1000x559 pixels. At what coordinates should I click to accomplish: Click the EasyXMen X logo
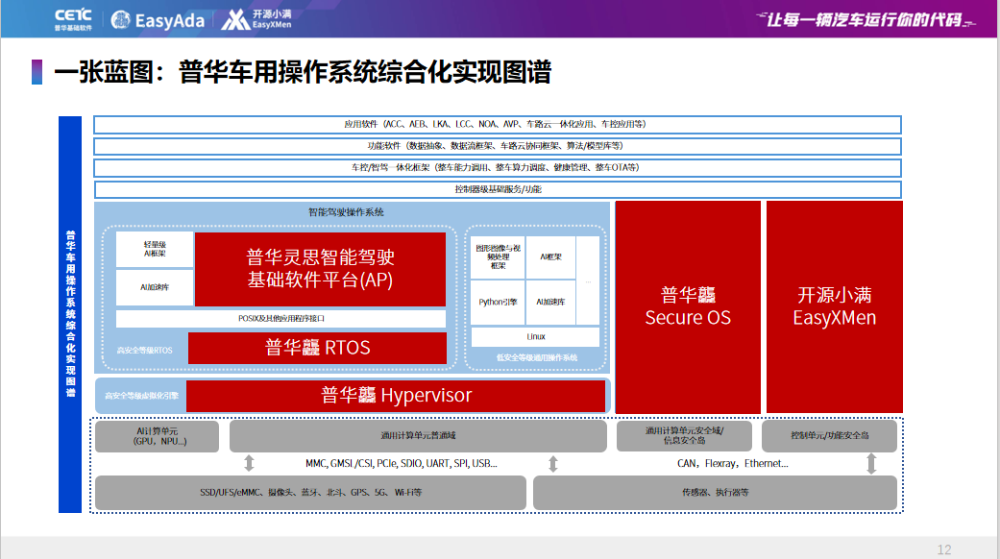[x=235, y=20]
